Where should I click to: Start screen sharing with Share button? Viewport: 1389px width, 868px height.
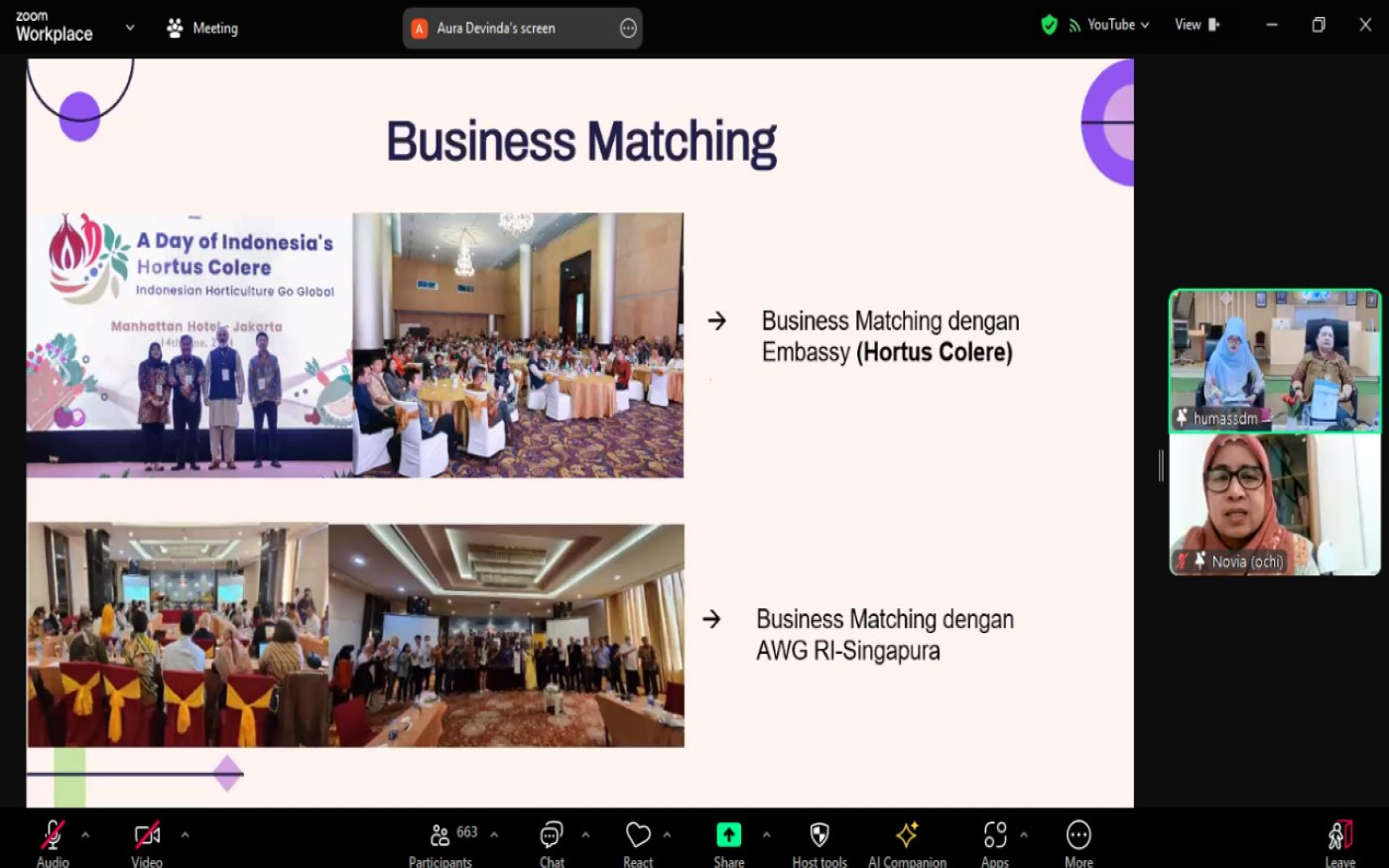(728, 836)
